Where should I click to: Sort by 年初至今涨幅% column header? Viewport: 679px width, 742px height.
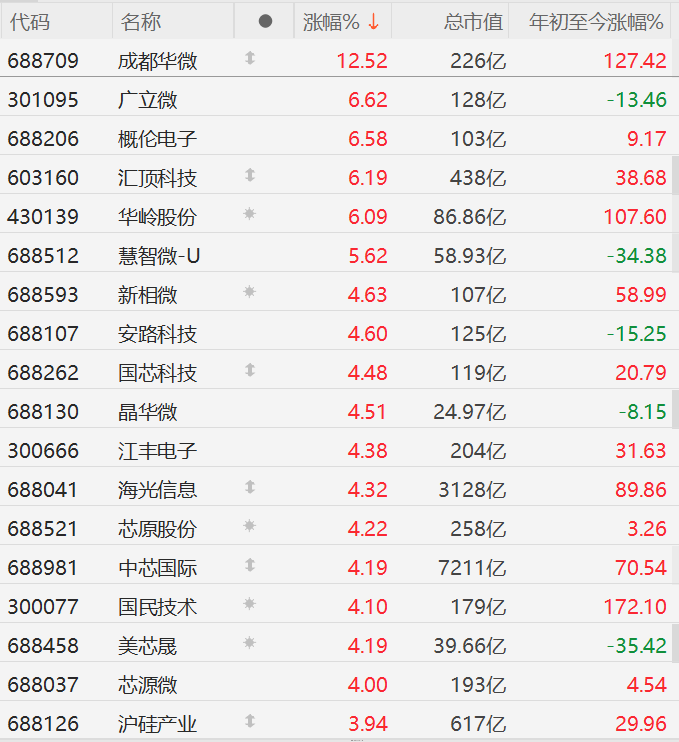coord(596,21)
